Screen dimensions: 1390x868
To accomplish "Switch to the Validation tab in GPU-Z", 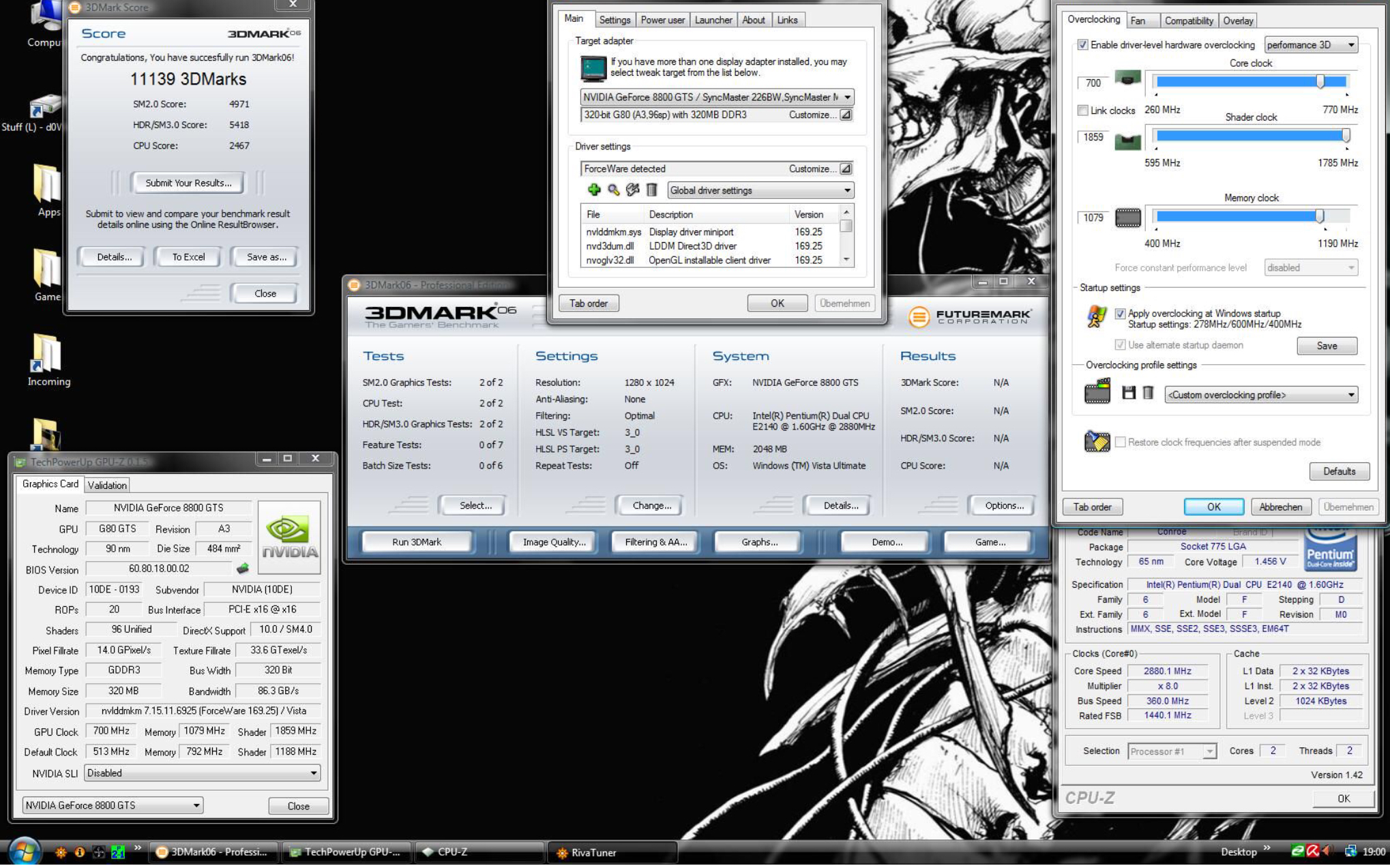I will coord(107,485).
